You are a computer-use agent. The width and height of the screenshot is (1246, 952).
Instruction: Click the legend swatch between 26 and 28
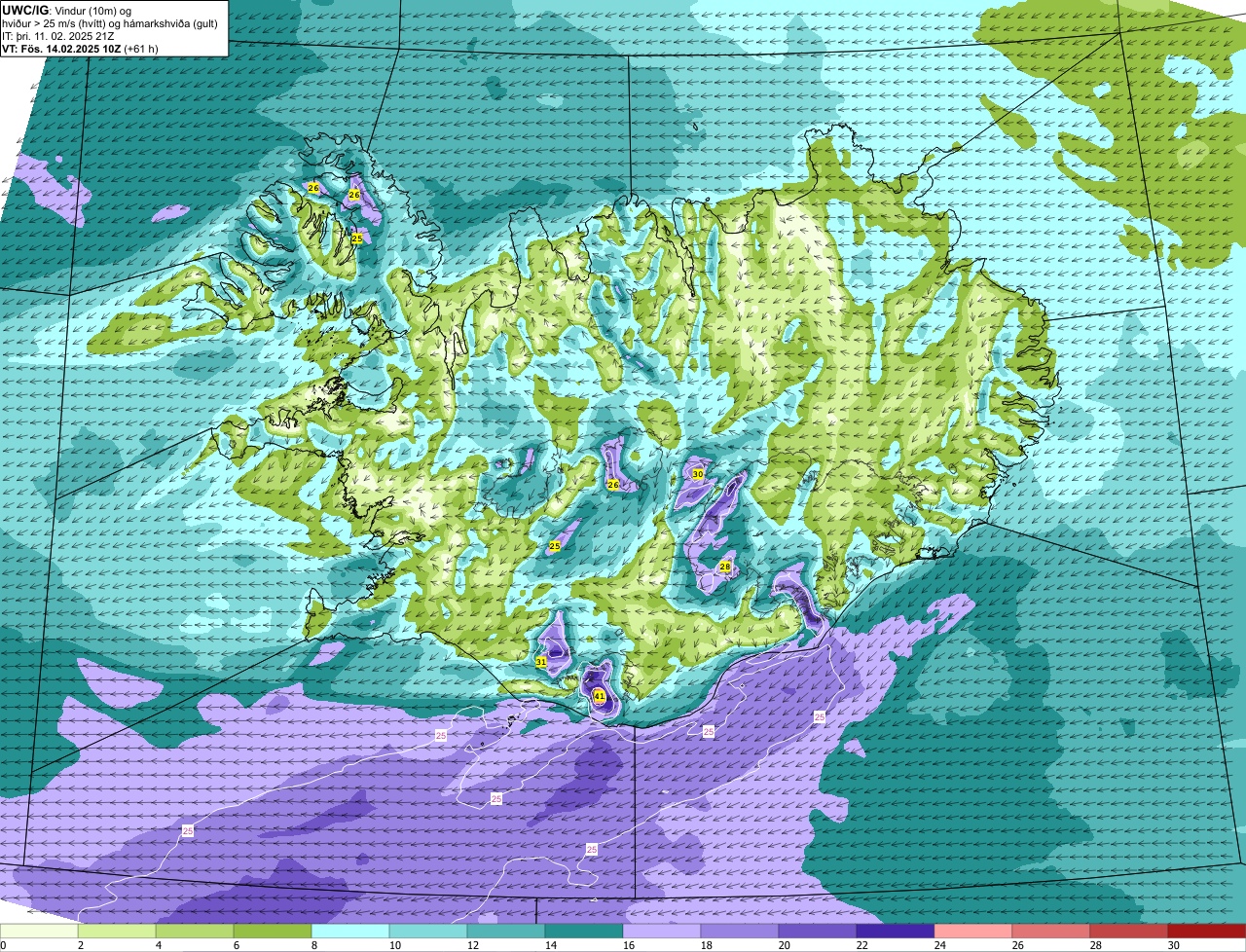click(1051, 932)
